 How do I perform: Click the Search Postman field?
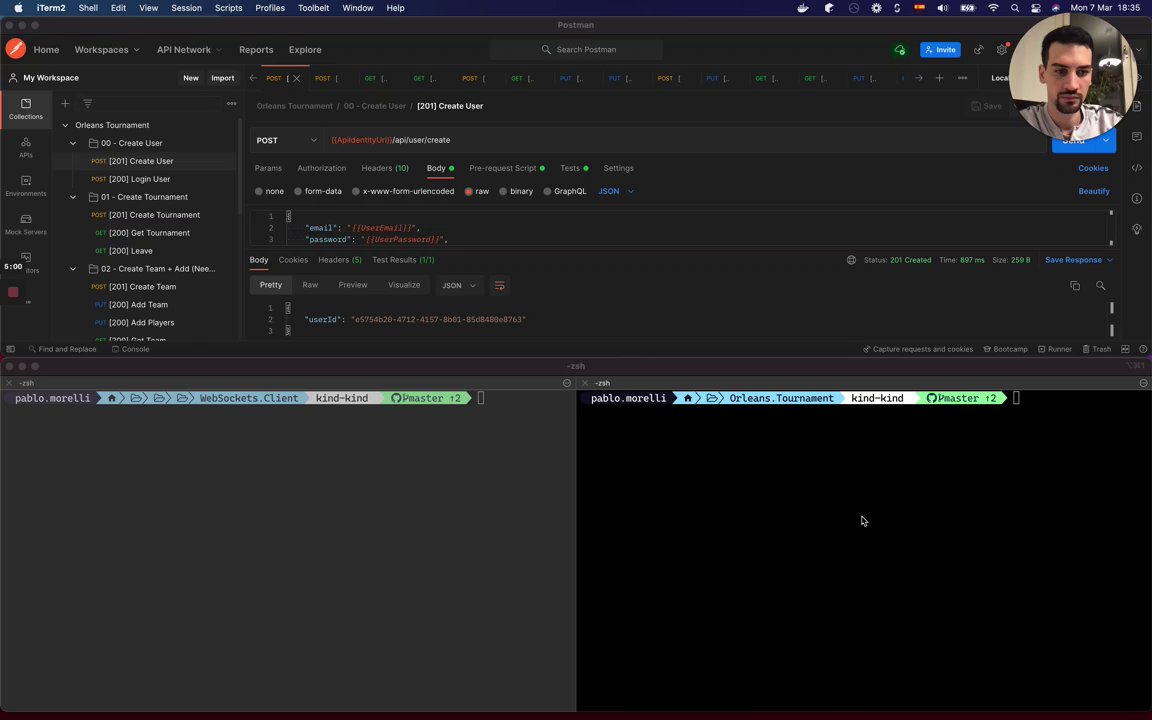[x=577, y=49]
